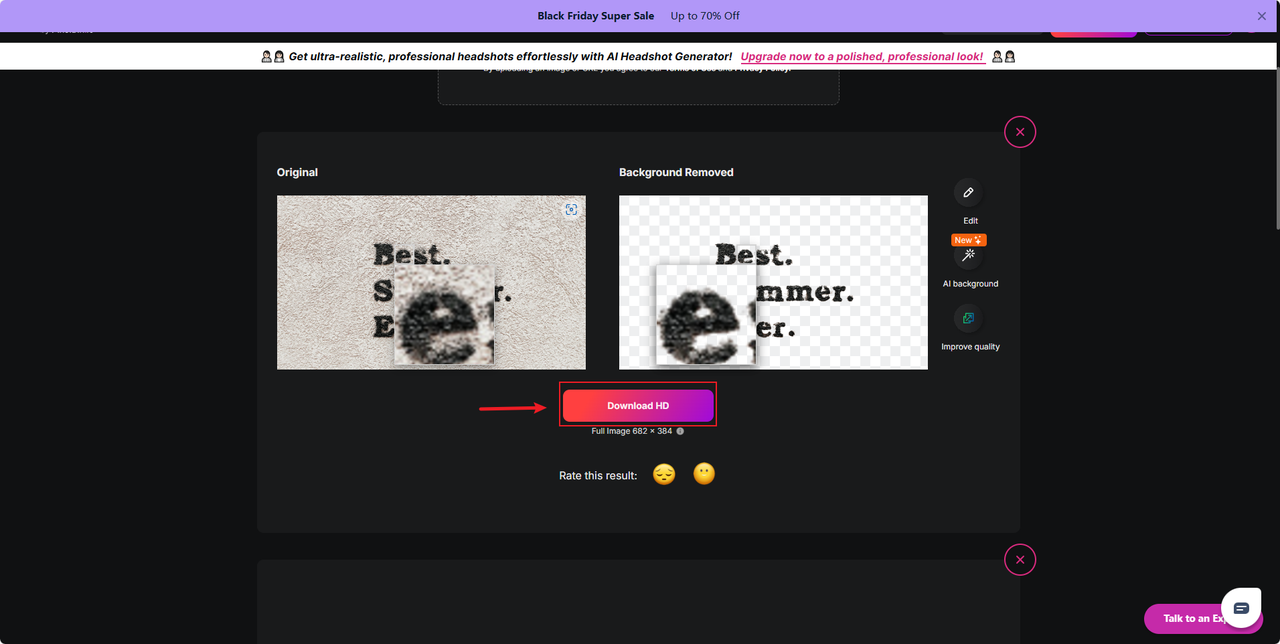Click the Black Friday Super Sale text
This screenshot has height=644, width=1280.
[596, 16]
